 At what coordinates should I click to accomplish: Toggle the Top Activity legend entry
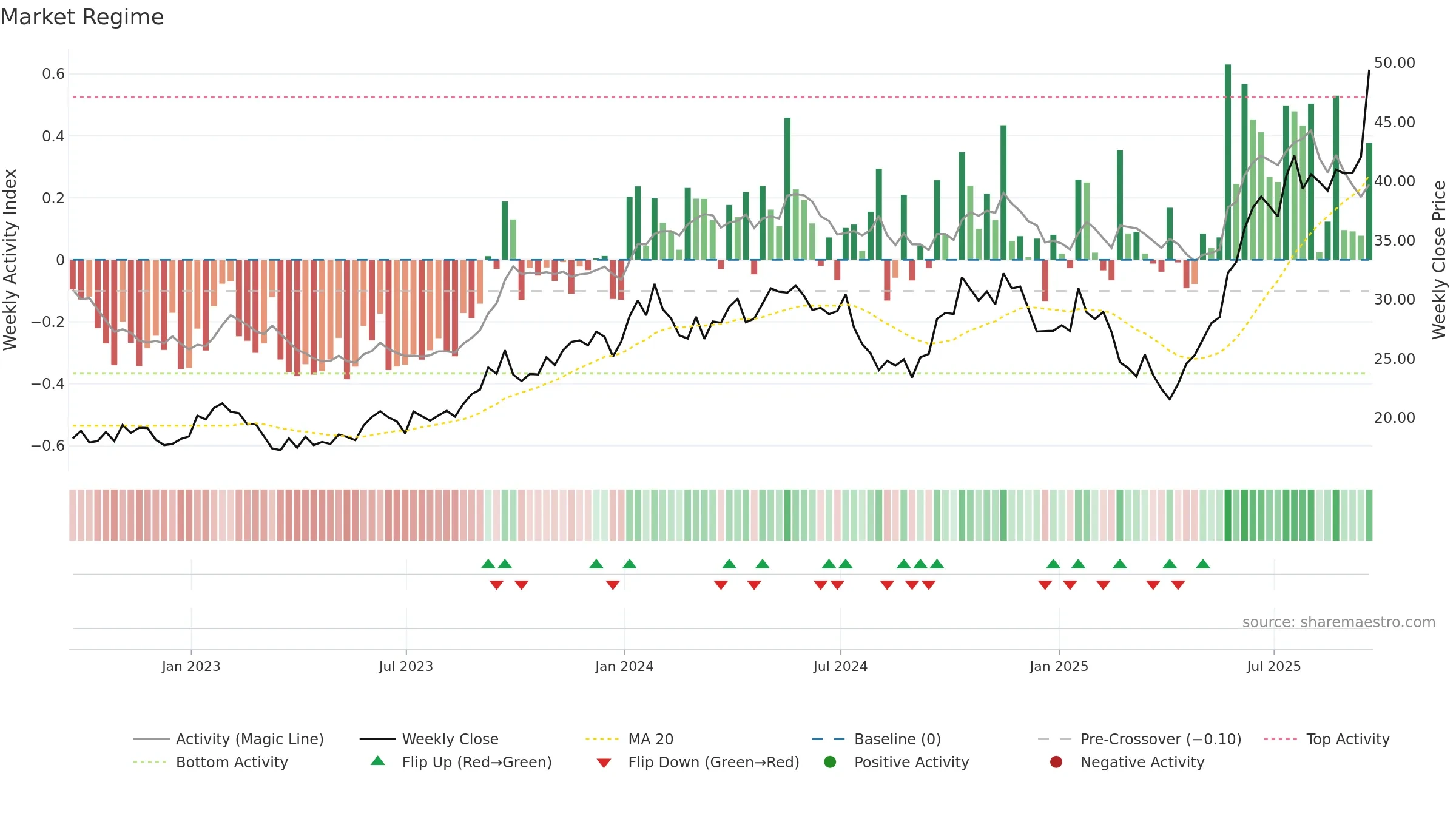(x=1327, y=739)
